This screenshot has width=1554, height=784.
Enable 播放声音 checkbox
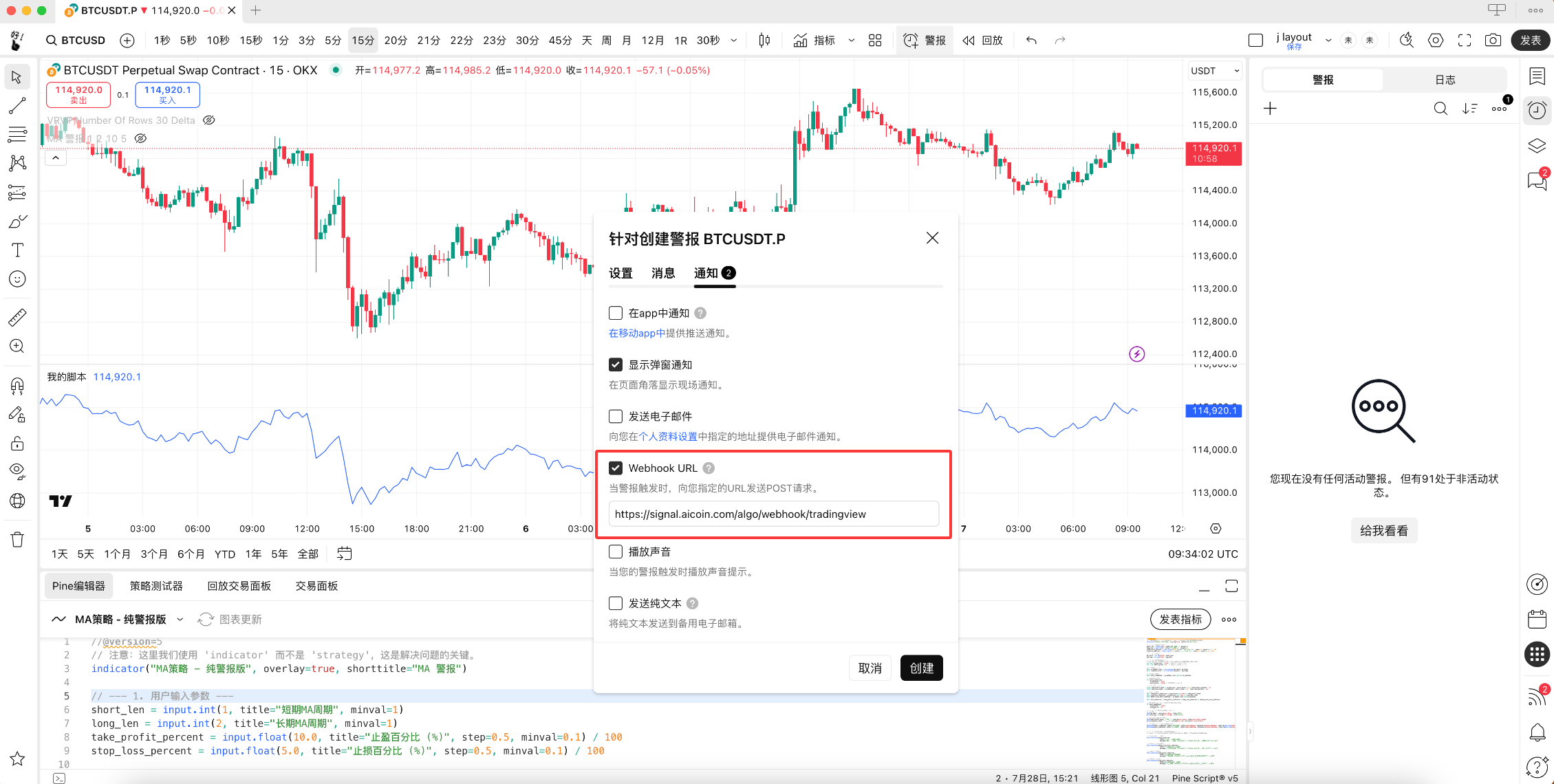point(616,552)
